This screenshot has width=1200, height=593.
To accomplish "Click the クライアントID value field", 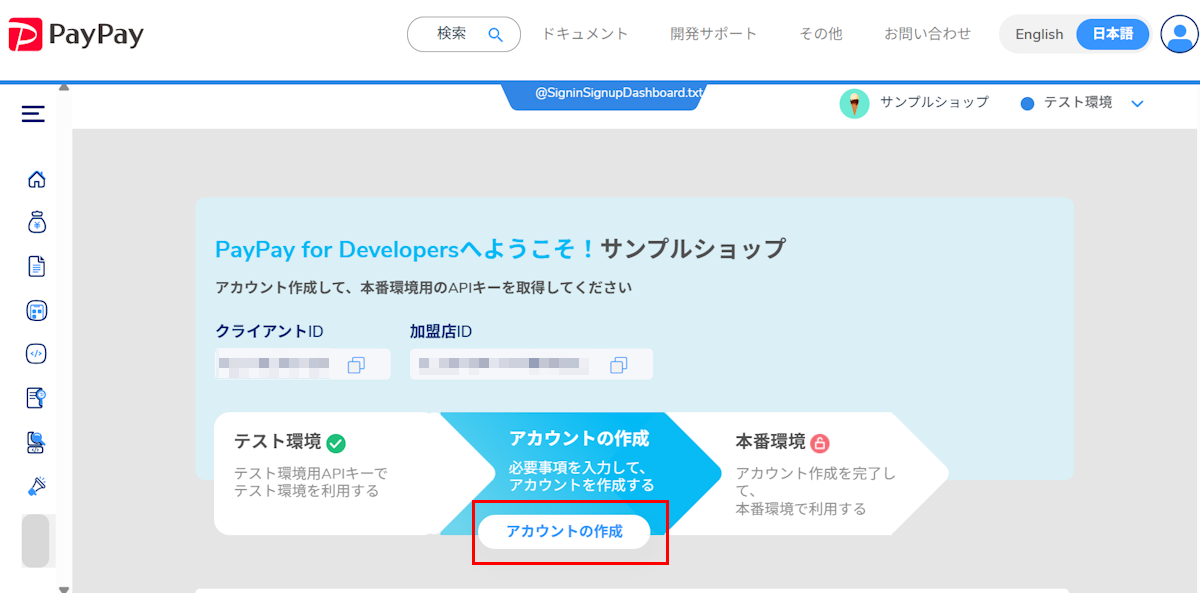I will click(x=303, y=364).
